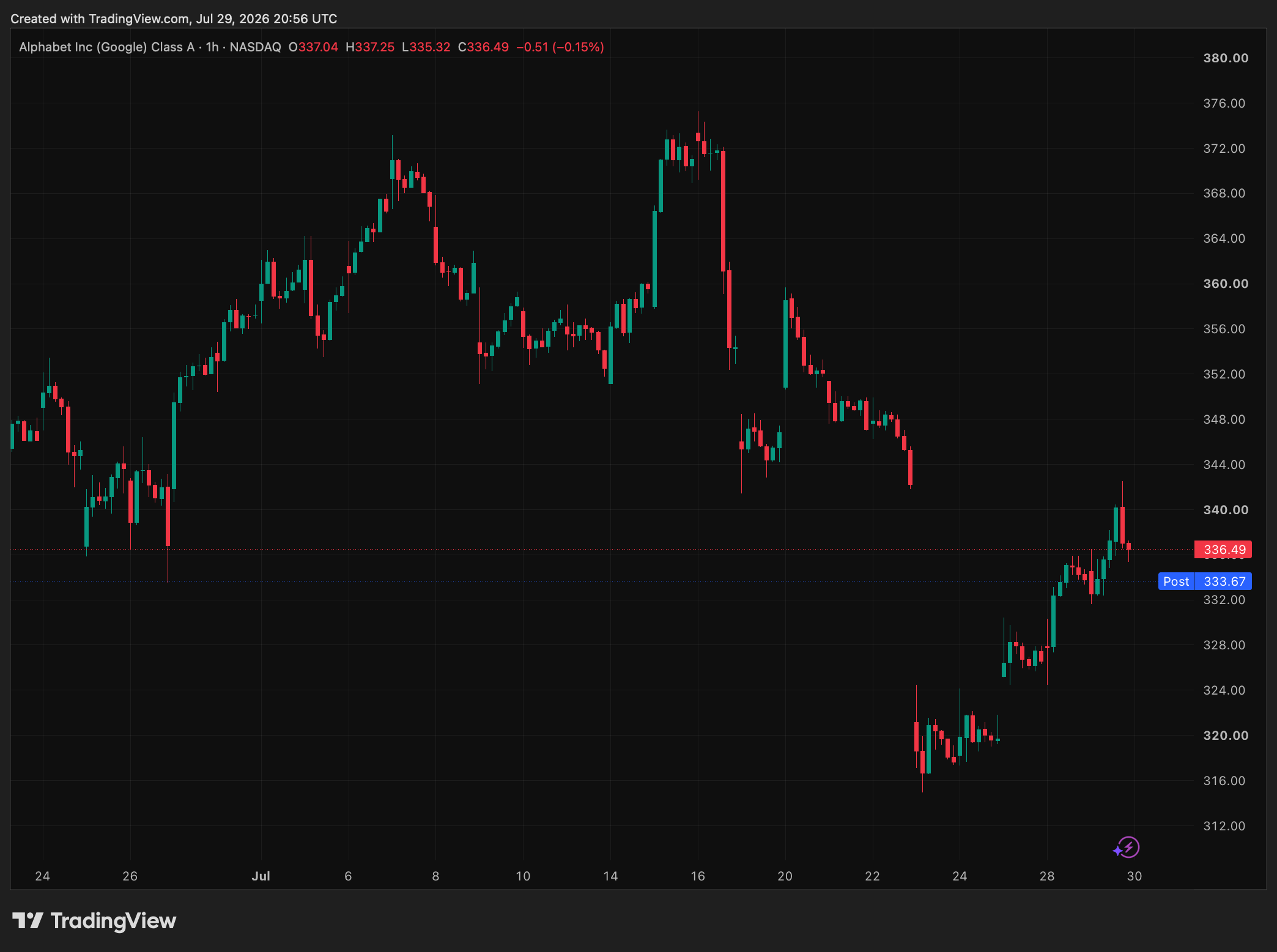Click the TradingView logo
Viewport: 1277px width, 952px height.
tap(94, 920)
